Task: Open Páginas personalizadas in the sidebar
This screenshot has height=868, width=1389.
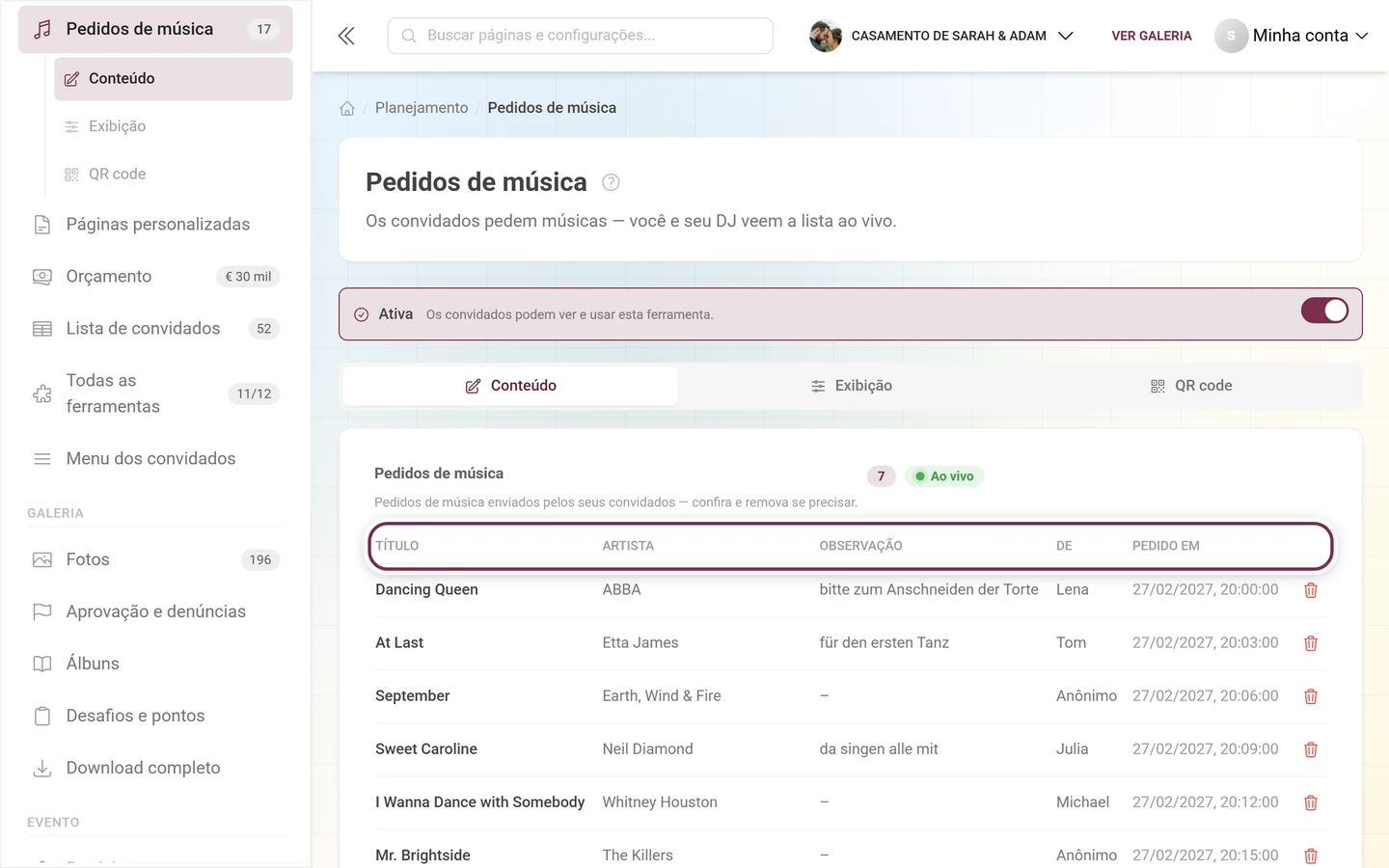Action: [x=155, y=225]
